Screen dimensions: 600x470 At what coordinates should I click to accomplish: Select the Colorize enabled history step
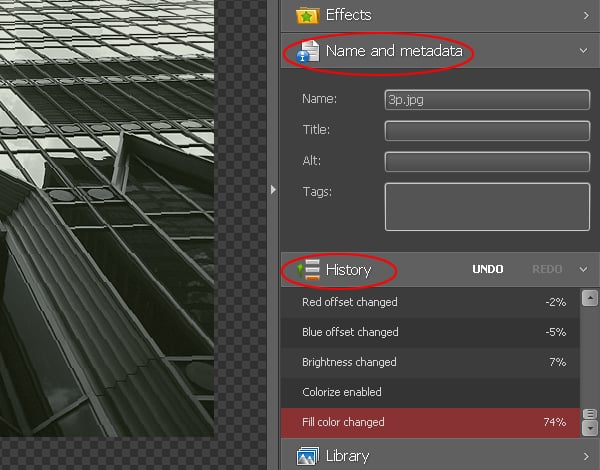pyautogui.click(x=430, y=392)
